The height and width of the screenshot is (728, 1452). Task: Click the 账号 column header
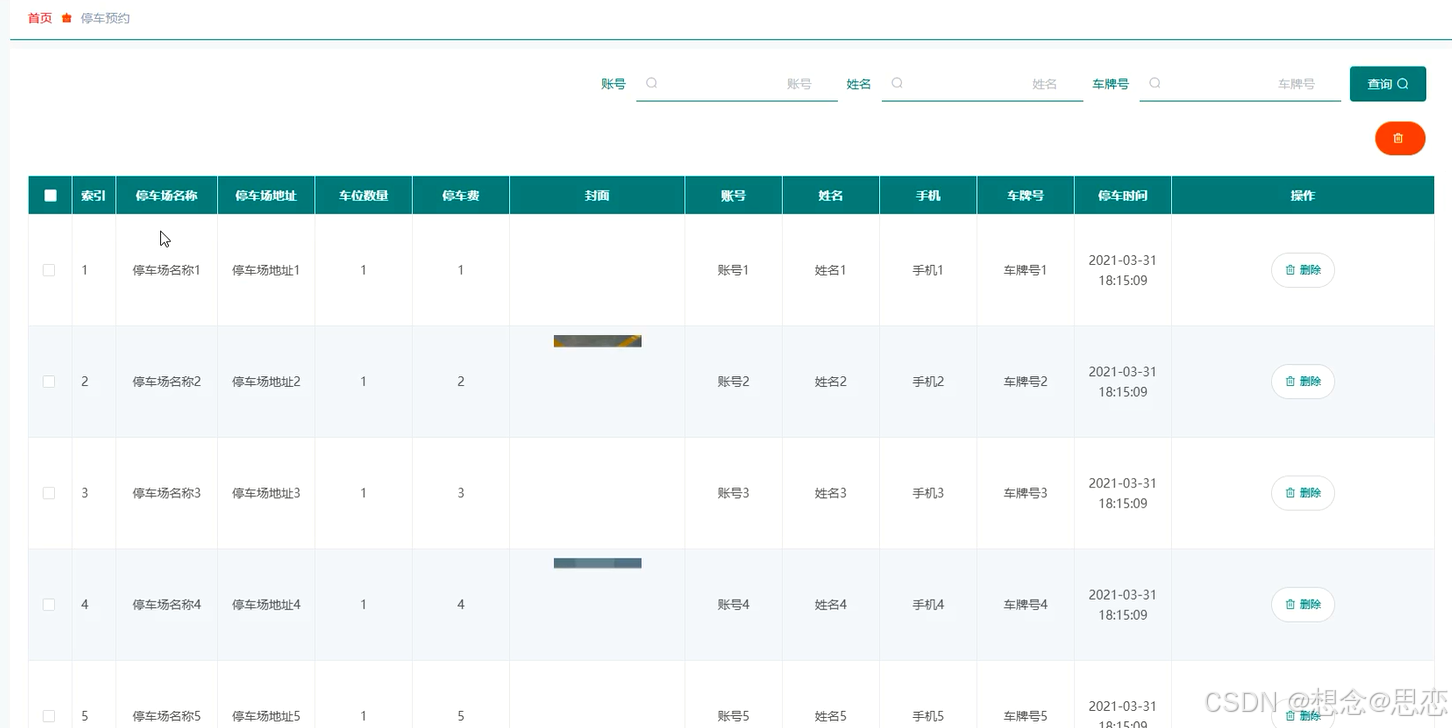coord(733,196)
